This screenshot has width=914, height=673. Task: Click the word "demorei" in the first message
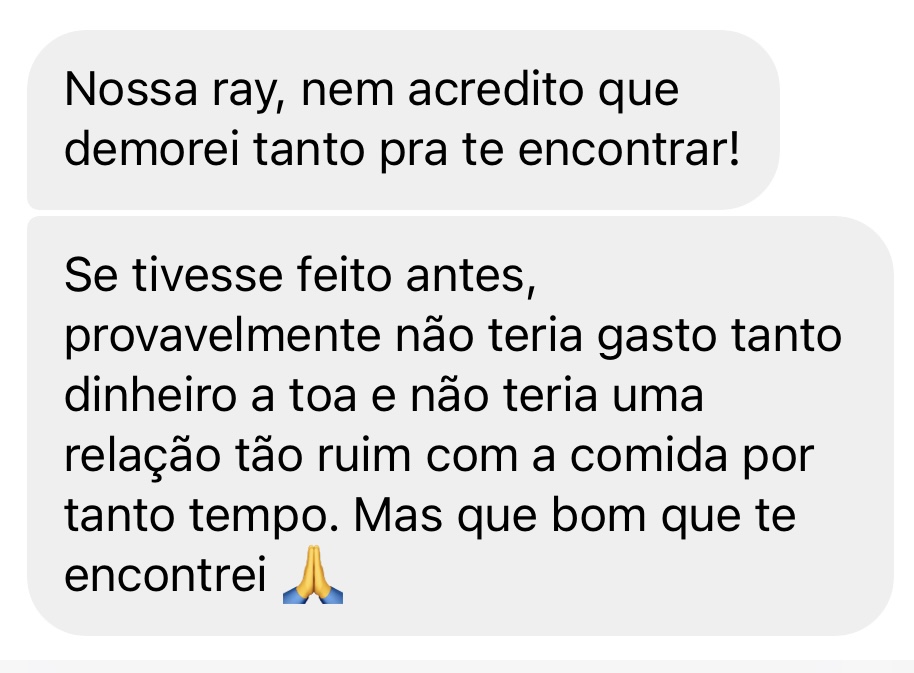coord(152,149)
